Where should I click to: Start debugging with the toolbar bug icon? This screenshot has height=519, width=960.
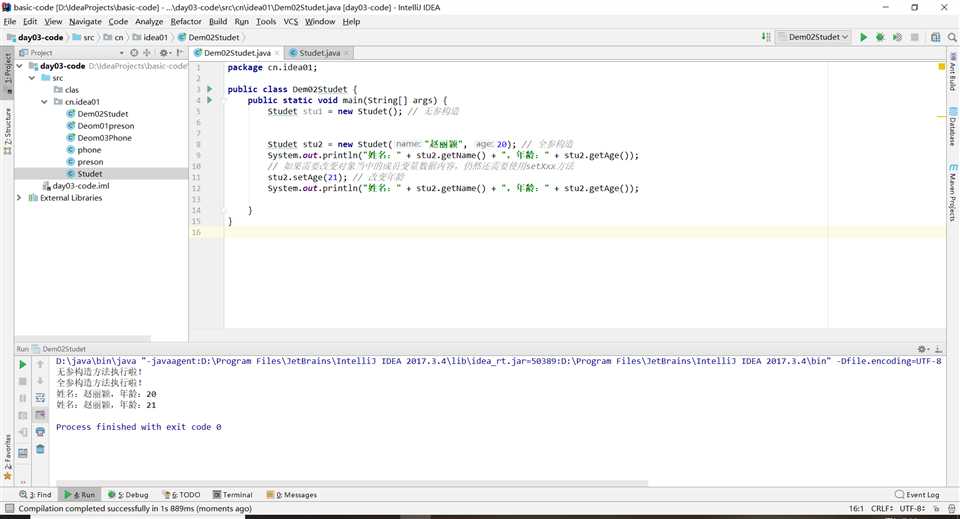point(880,37)
